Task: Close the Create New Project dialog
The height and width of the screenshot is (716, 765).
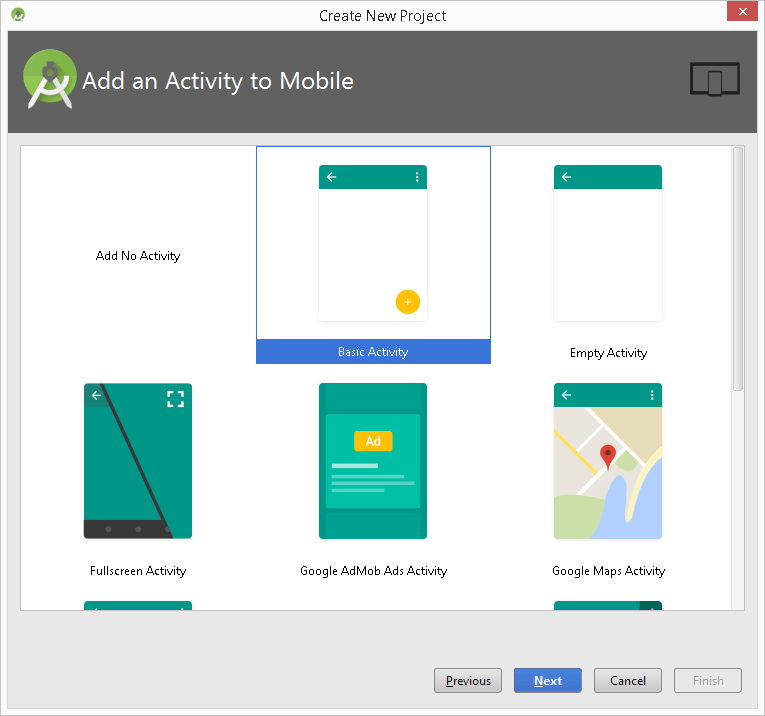Action: tap(742, 11)
